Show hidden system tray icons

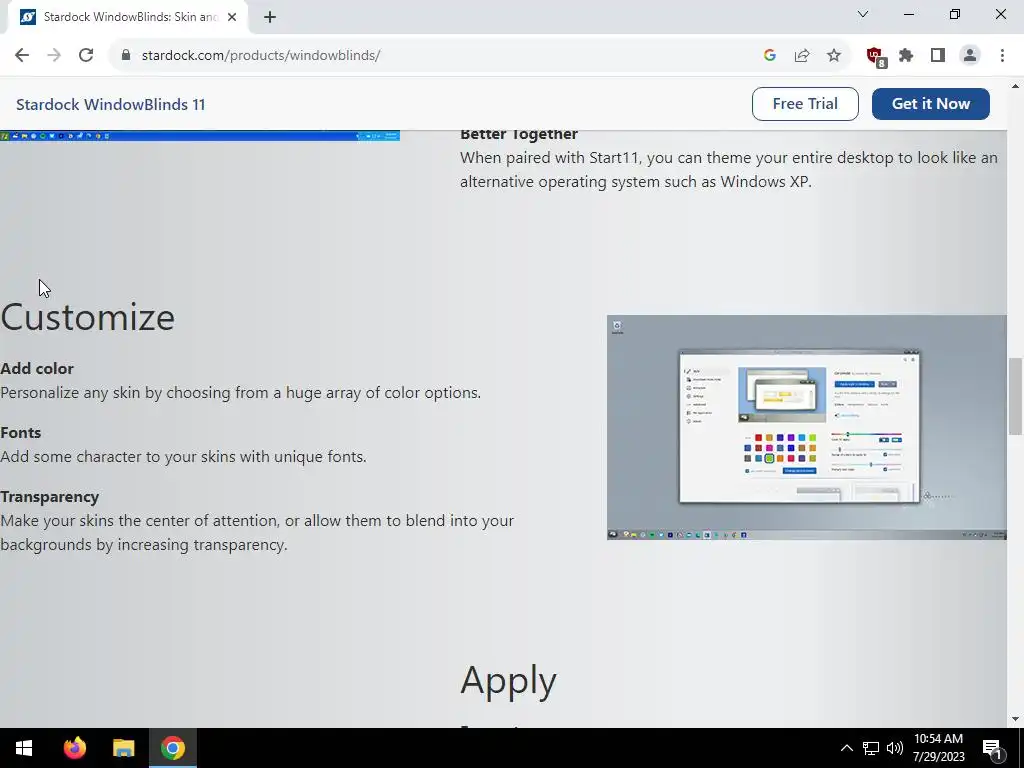(846, 748)
